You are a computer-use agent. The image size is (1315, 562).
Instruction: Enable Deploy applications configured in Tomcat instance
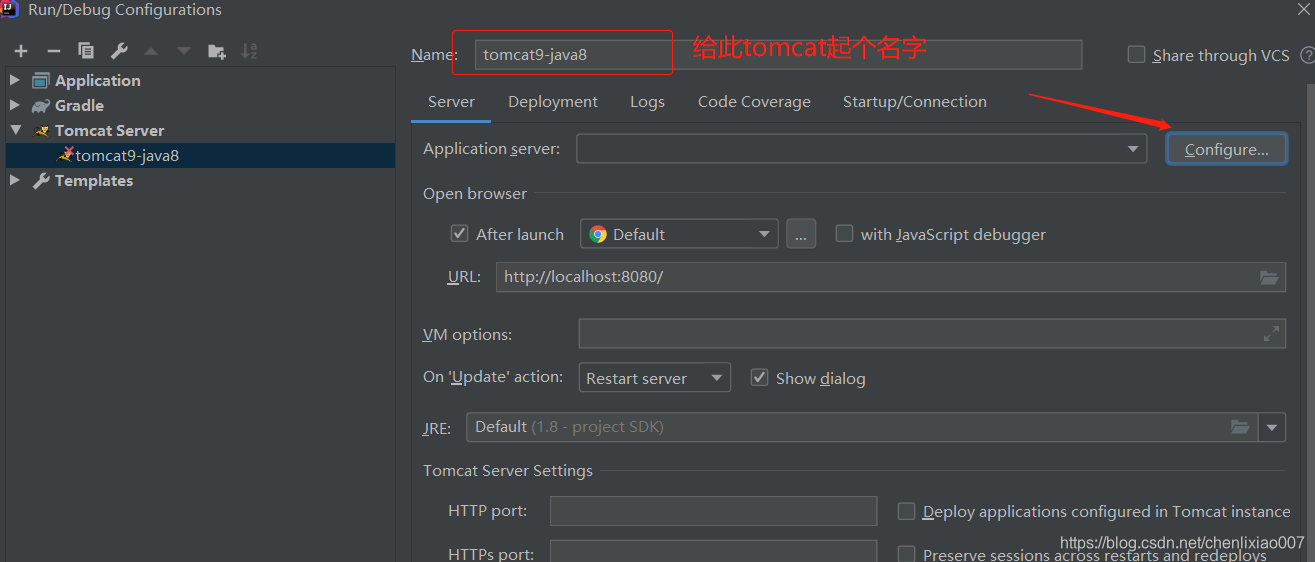[x=906, y=511]
